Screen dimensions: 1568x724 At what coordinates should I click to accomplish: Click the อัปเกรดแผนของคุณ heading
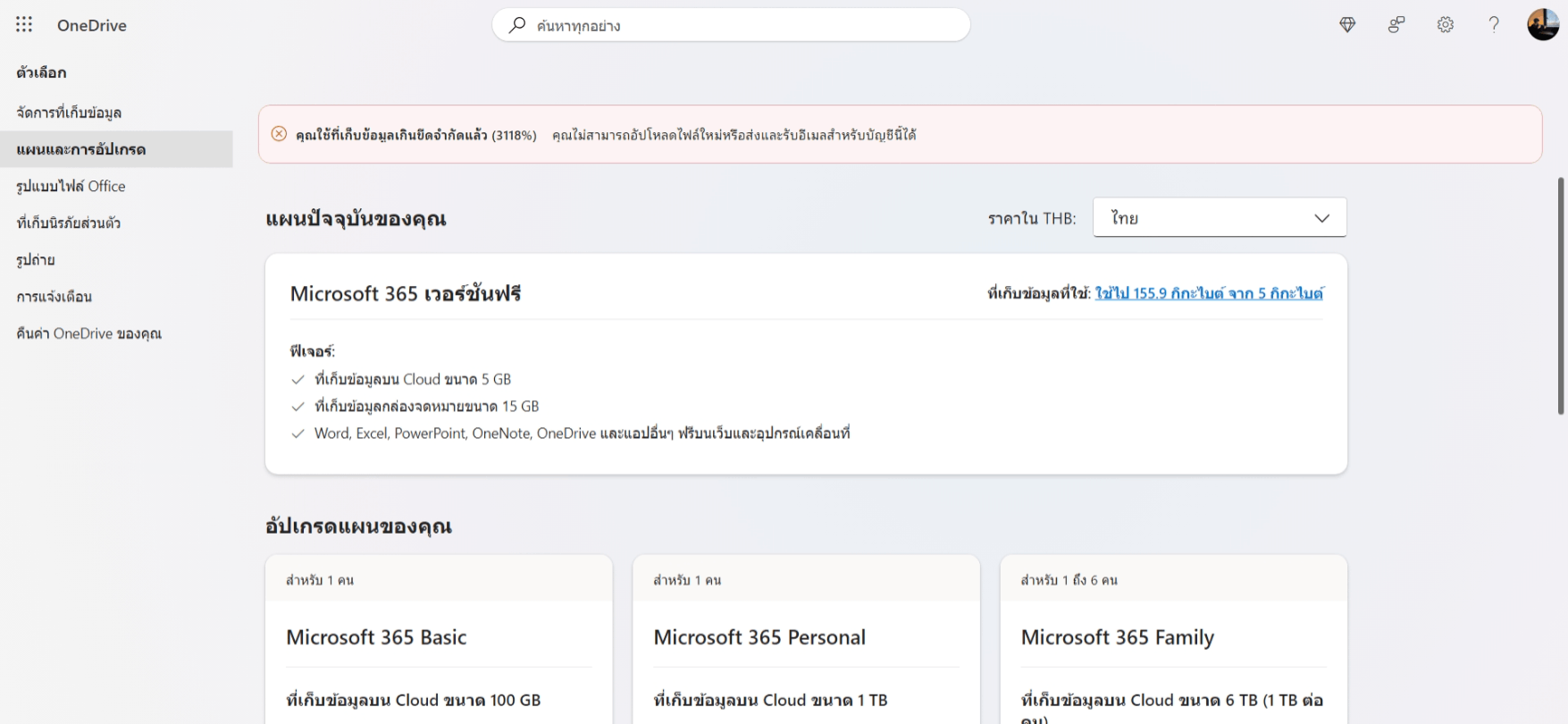click(358, 526)
